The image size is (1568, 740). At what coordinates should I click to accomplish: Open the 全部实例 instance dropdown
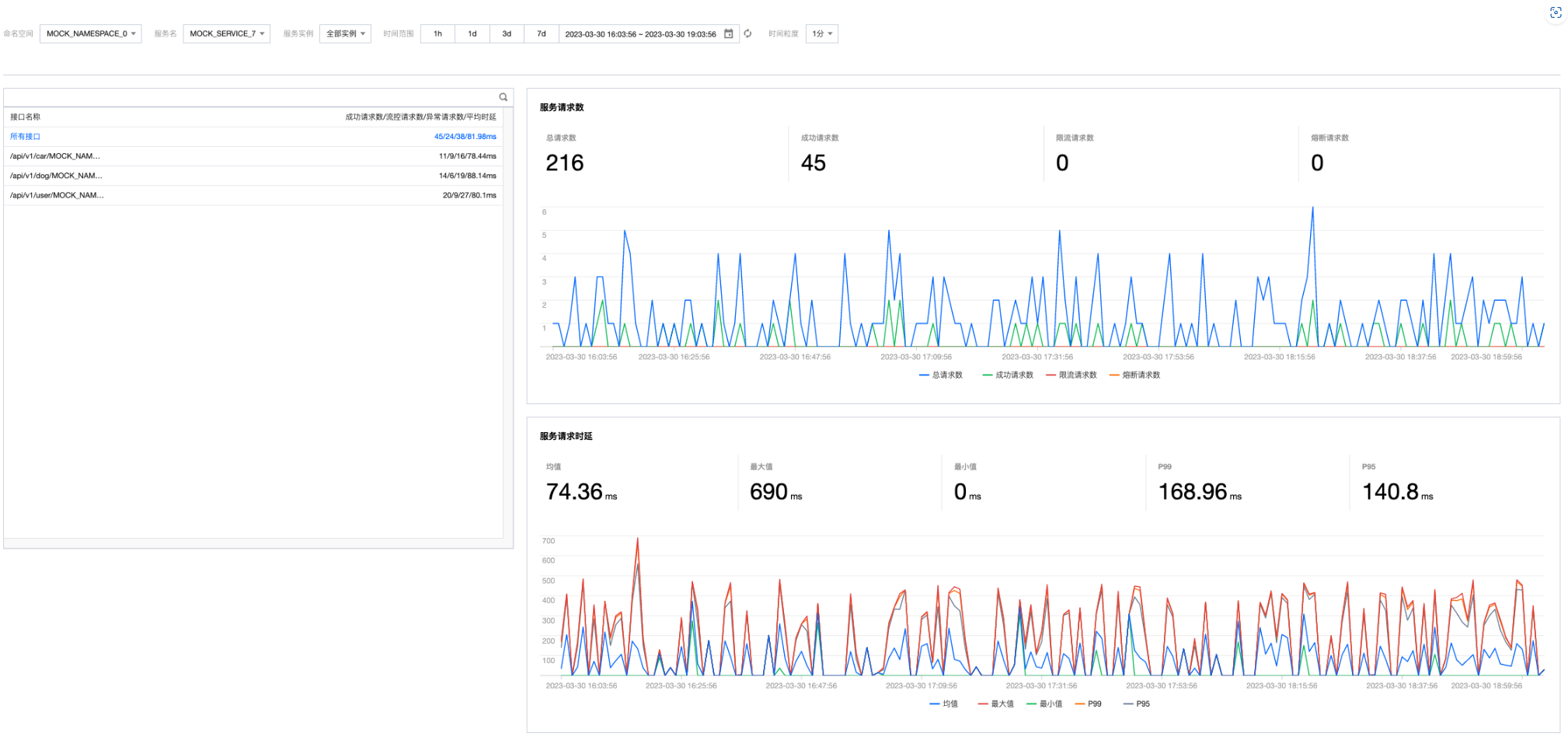coord(345,33)
